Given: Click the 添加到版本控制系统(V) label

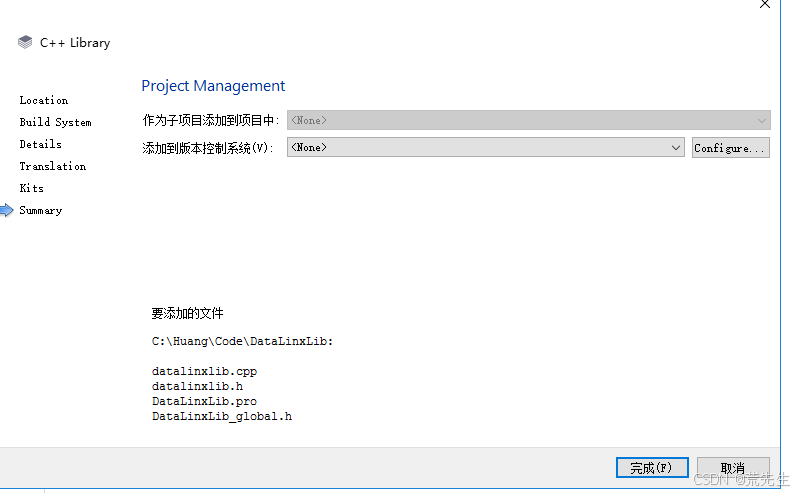Looking at the screenshot, I should pyautogui.click(x=208, y=148).
